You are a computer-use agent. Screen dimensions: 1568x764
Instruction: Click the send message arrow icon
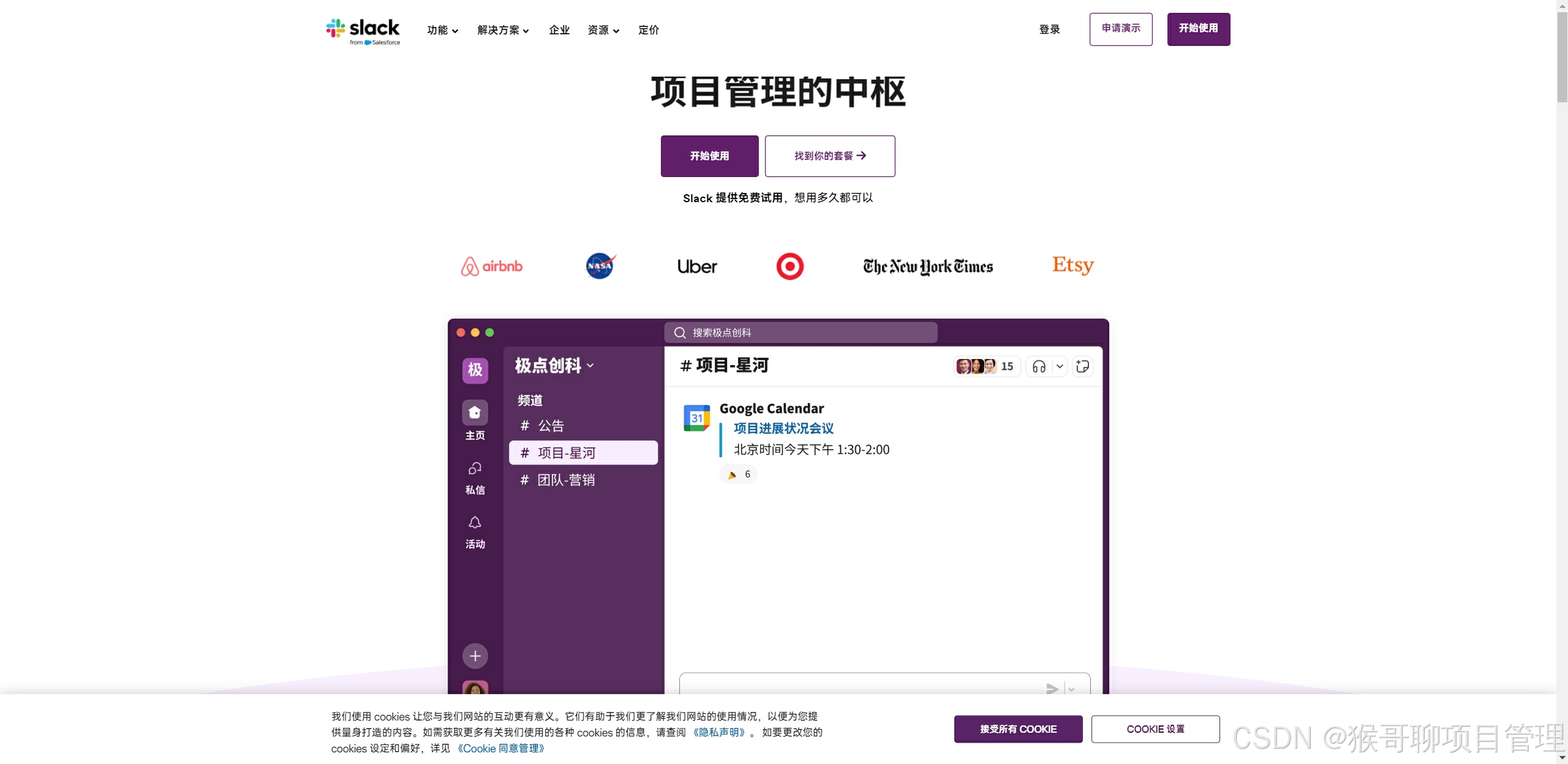tap(1052, 689)
